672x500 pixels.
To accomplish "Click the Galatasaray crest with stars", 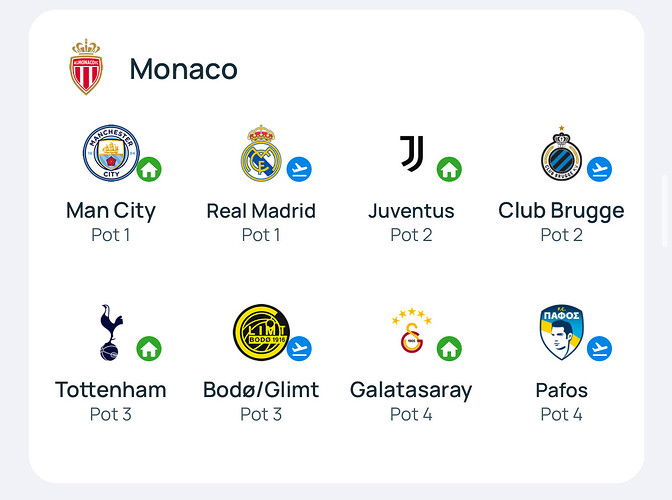I will tap(412, 330).
